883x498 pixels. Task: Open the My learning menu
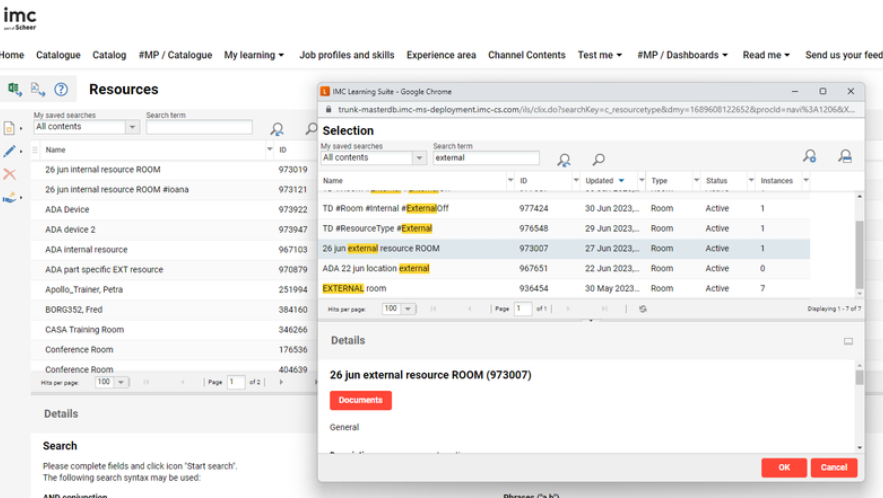pos(254,55)
